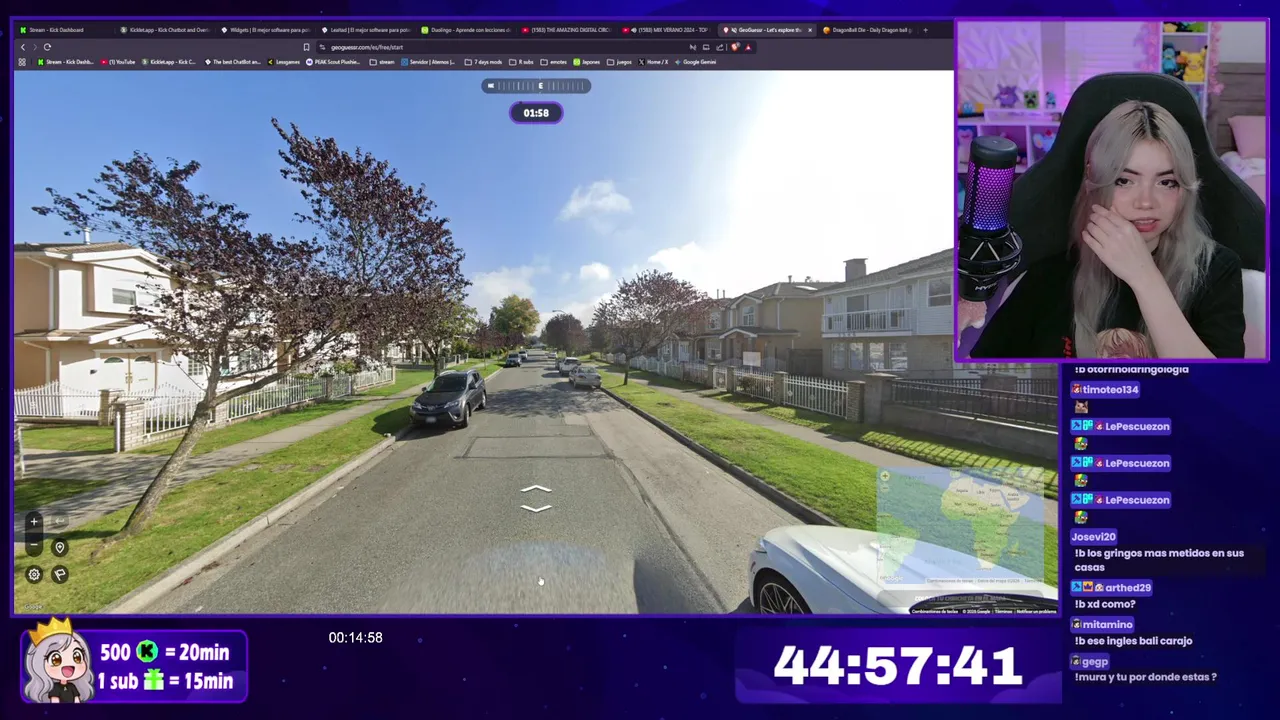Open the DragonBall Die tab
1280x720 pixels.
pyautogui.click(x=867, y=30)
